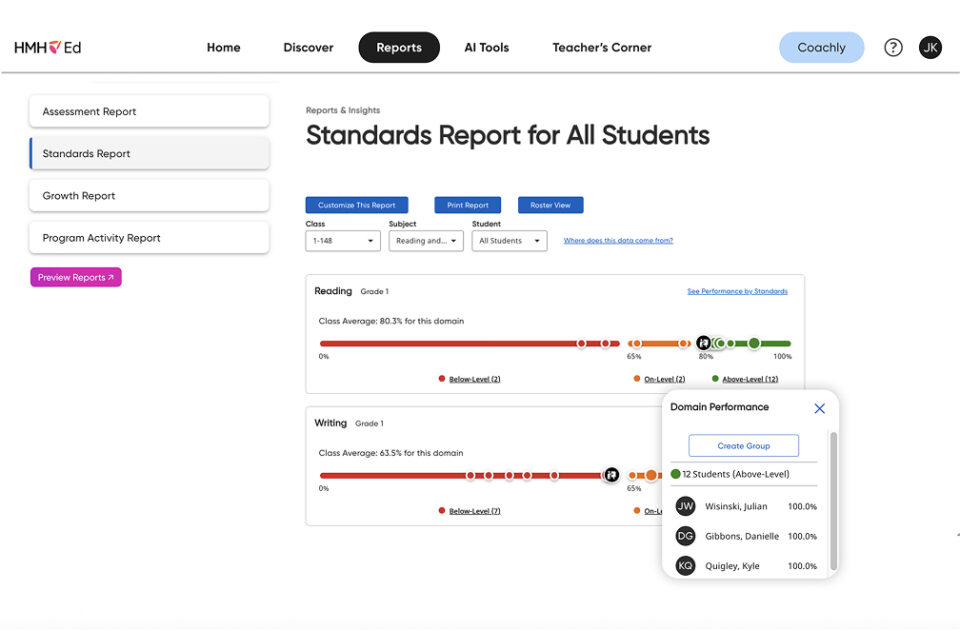960x630 pixels.
Task: Click Below-Level (2) link under Reading
Action: click(x=474, y=380)
